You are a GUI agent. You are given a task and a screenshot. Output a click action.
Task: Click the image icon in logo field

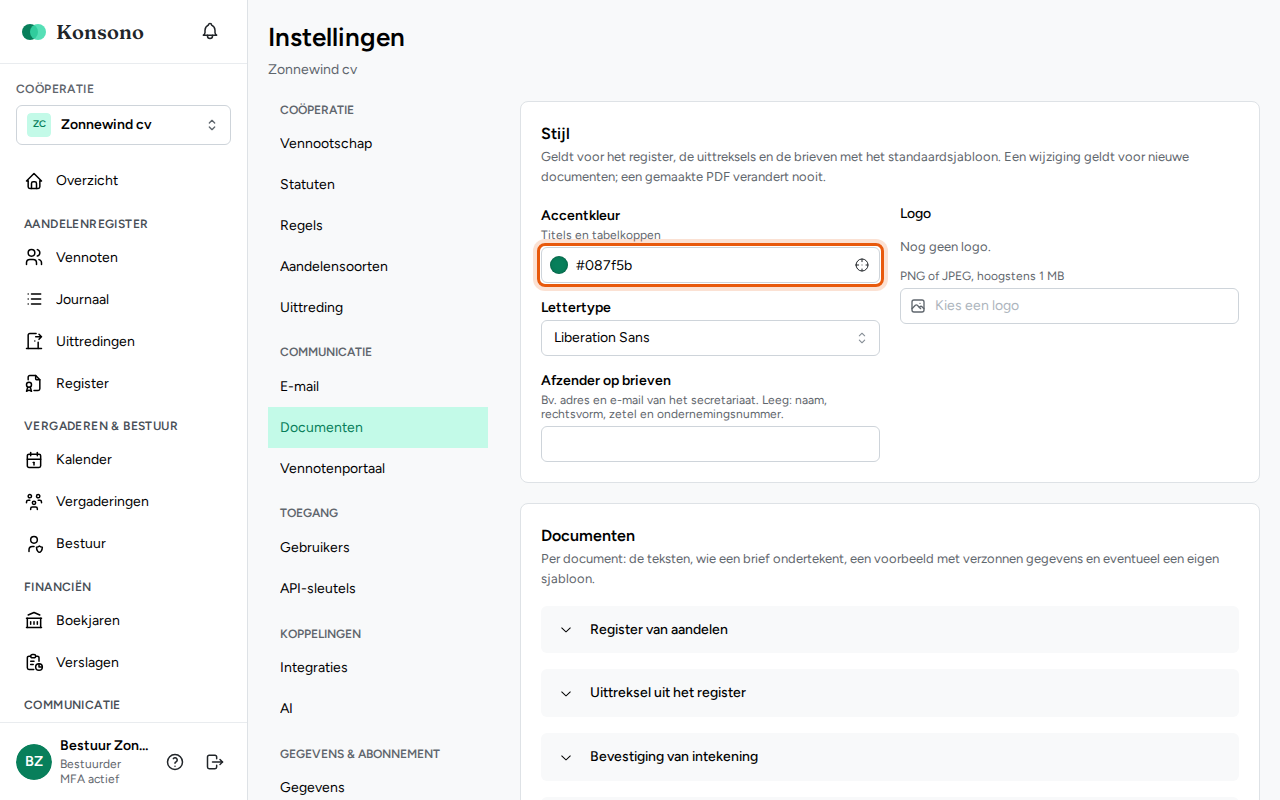pyautogui.click(x=918, y=306)
